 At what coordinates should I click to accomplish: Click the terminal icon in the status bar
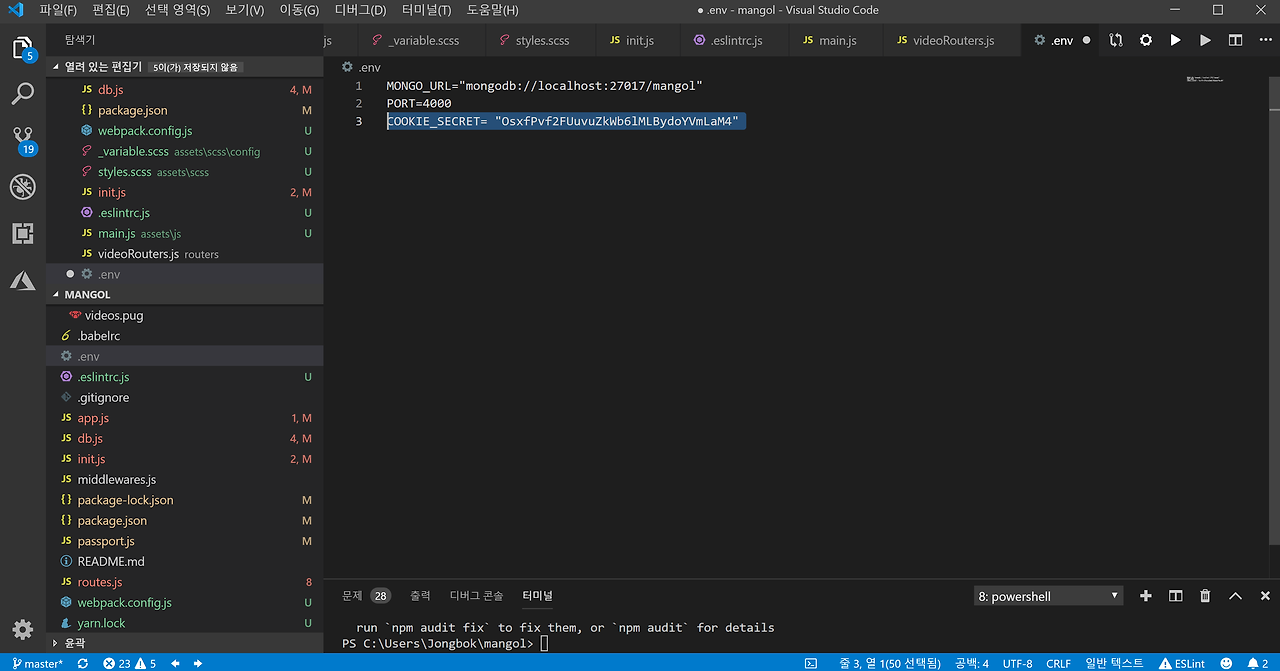click(811, 663)
